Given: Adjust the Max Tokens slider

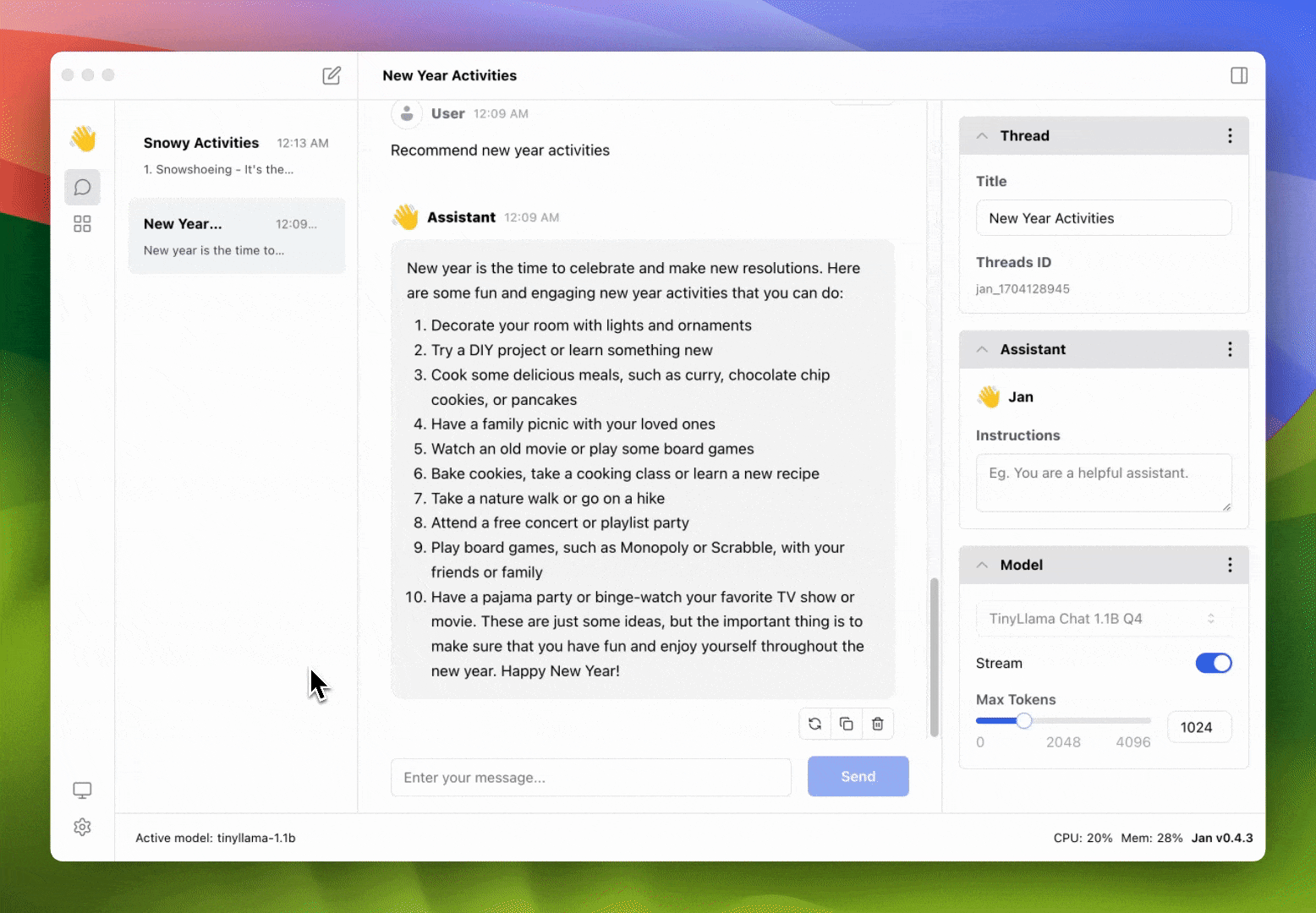Looking at the screenshot, I should click(1024, 720).
